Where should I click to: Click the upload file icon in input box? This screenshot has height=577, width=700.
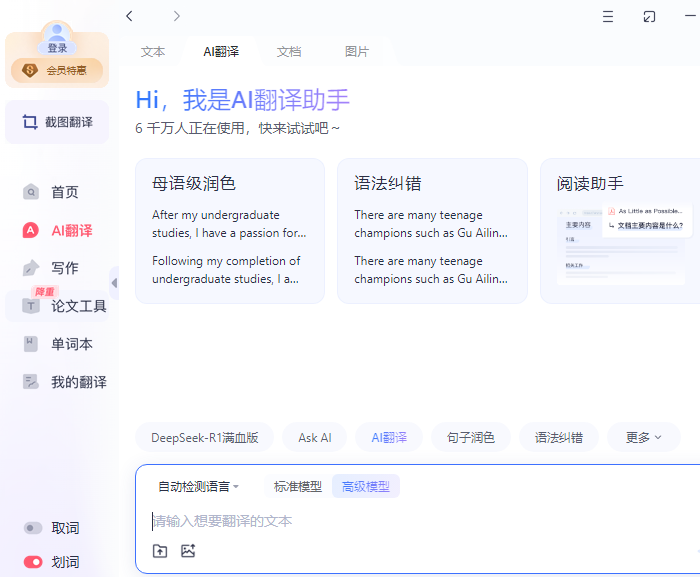pyautogui.click(x=160, y=551)
